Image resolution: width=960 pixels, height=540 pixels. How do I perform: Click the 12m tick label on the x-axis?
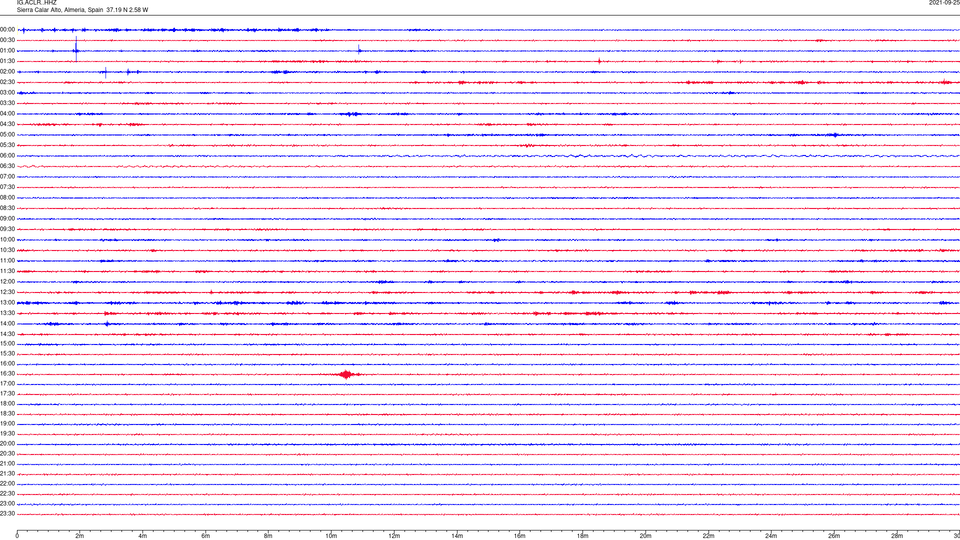pos(394,536)
